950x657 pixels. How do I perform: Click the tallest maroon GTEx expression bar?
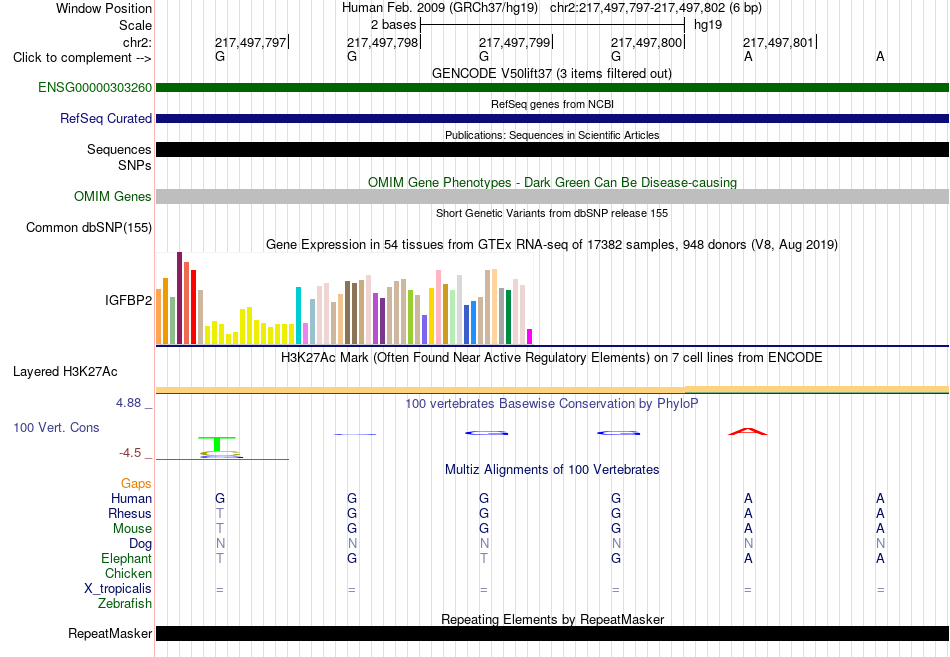coord(179,298)
